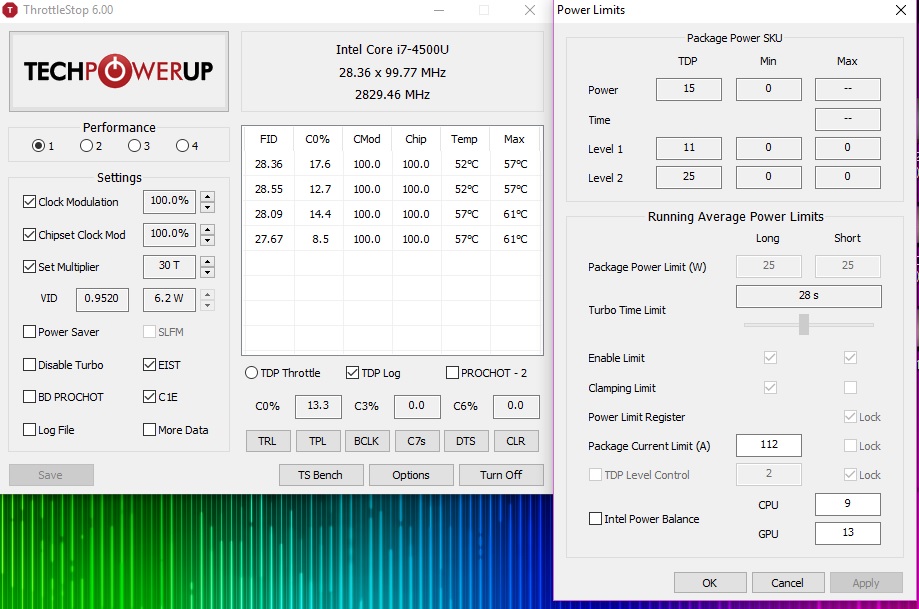Click the Turn Off button
Screen dimensions: 919x609
501,475
